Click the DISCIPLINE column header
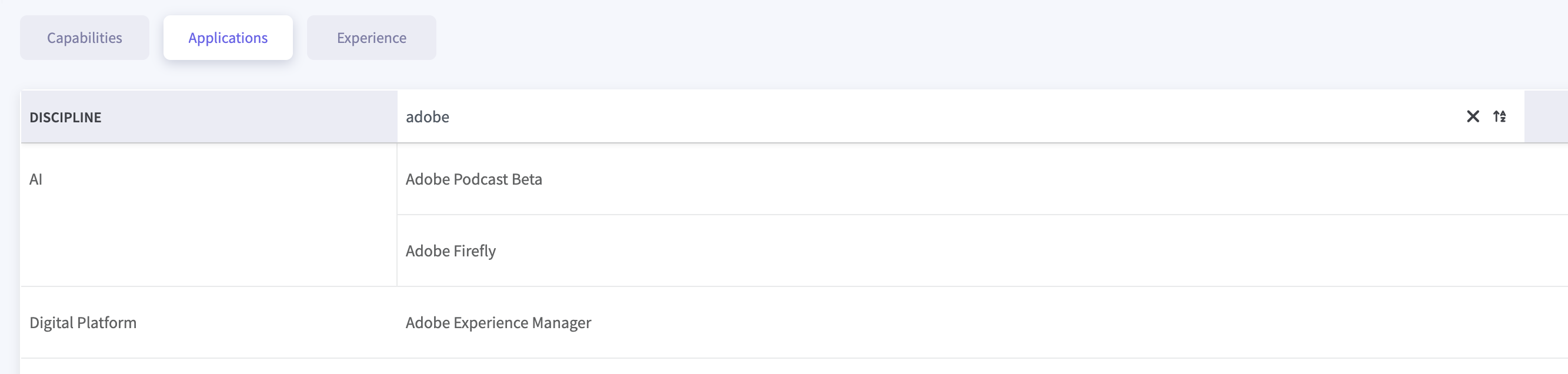The width and height of the screenshot is (1568, 374). coord(66,118)
